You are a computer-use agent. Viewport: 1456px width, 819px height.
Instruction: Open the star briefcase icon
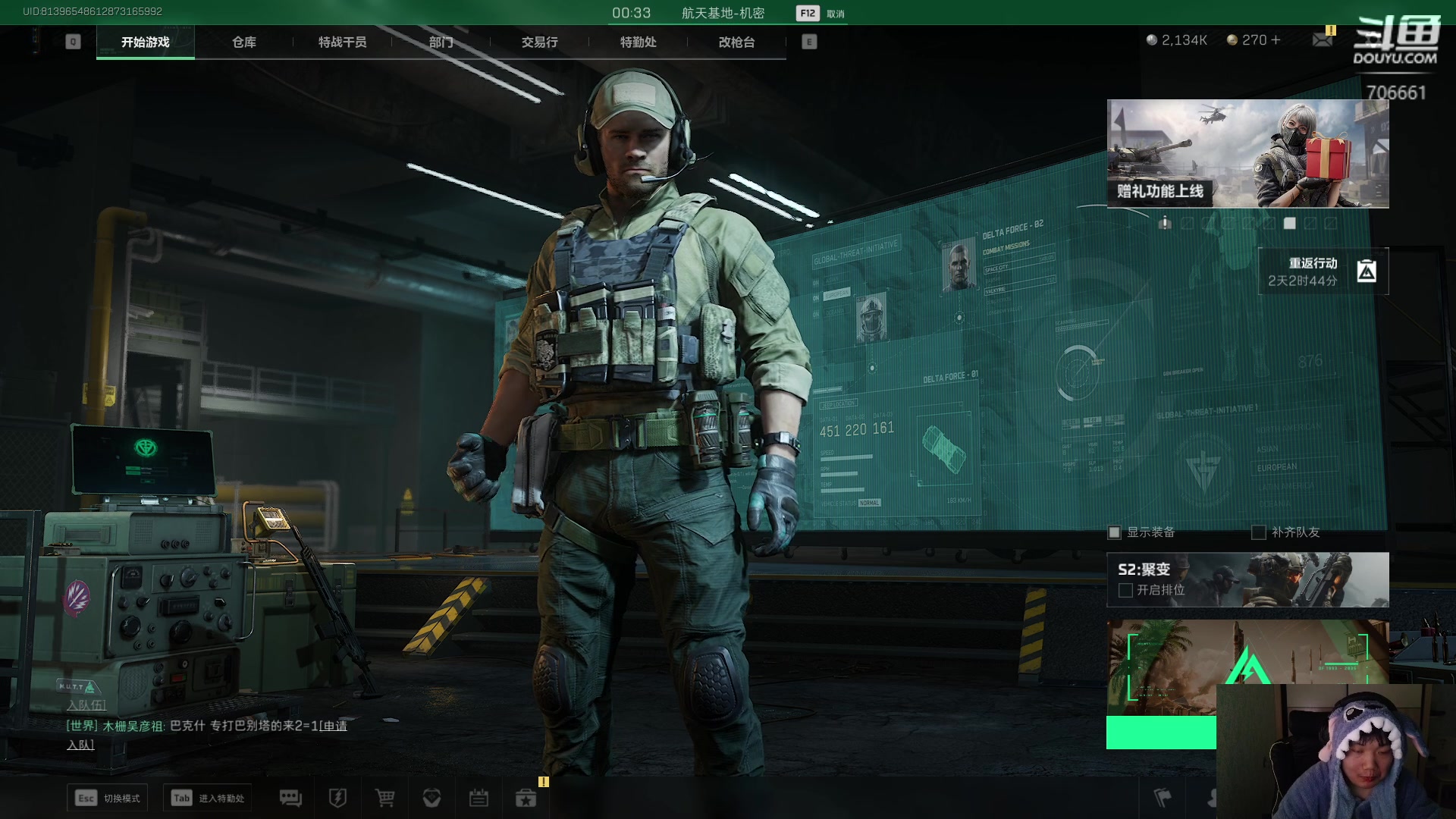click(x=526, y=798)
